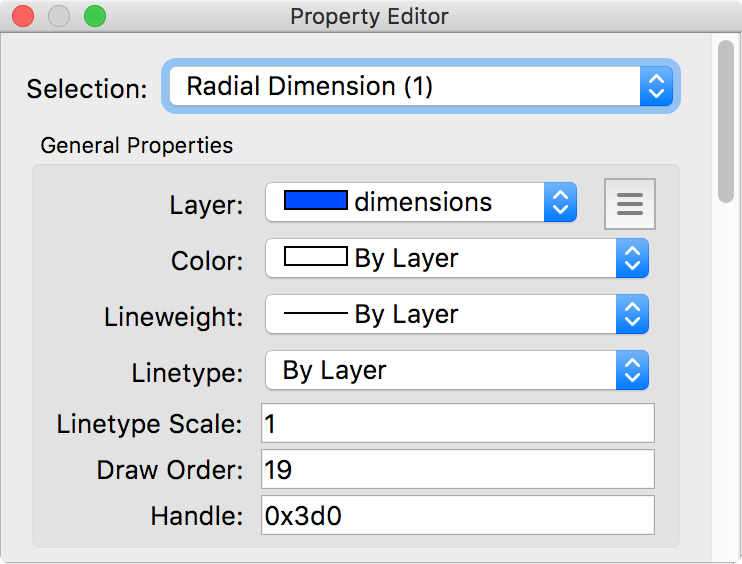Image resolution: width=742 pixels, height=564 pixels.
Task: Click the Handle field showing 0x3d0
Action: 457,515
